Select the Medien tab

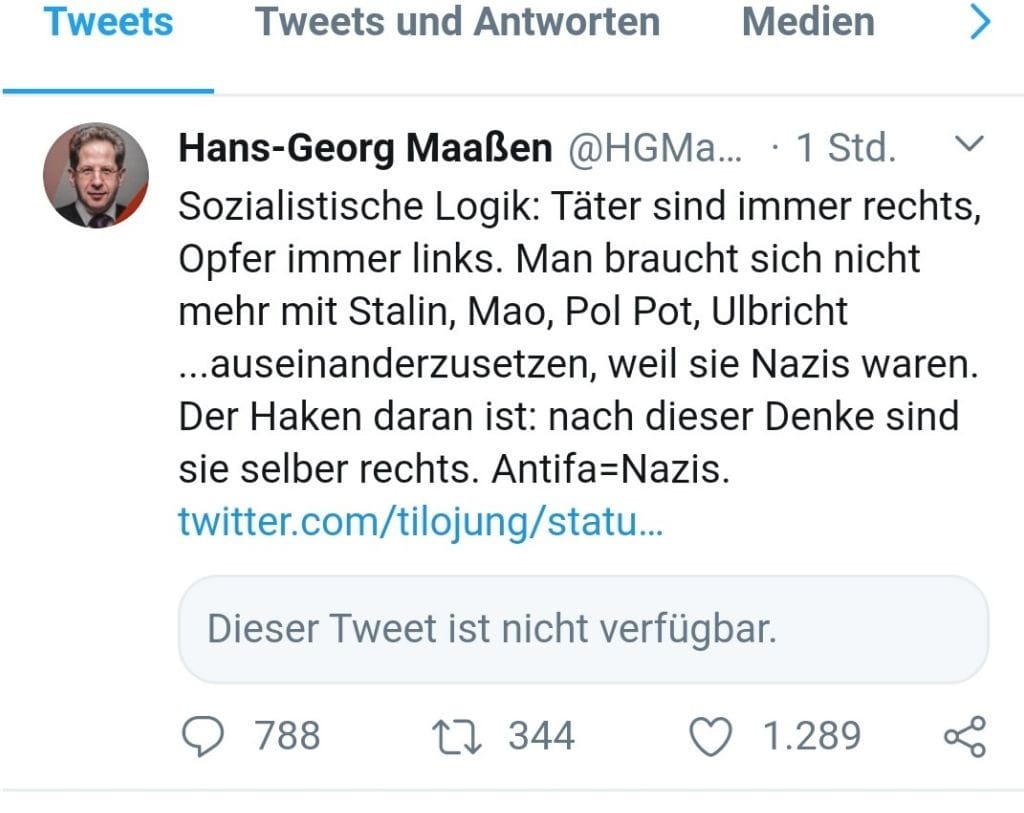pyautogui.click(x=808, y=22)
